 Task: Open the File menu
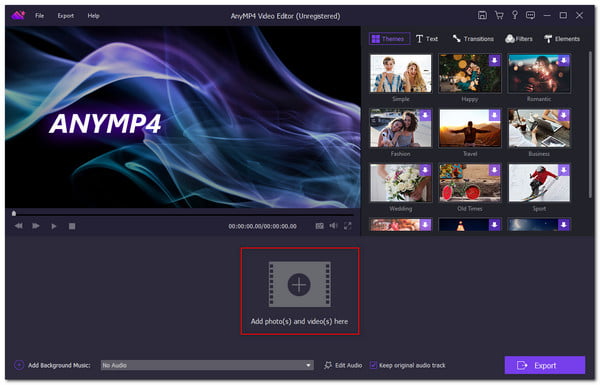39,16
